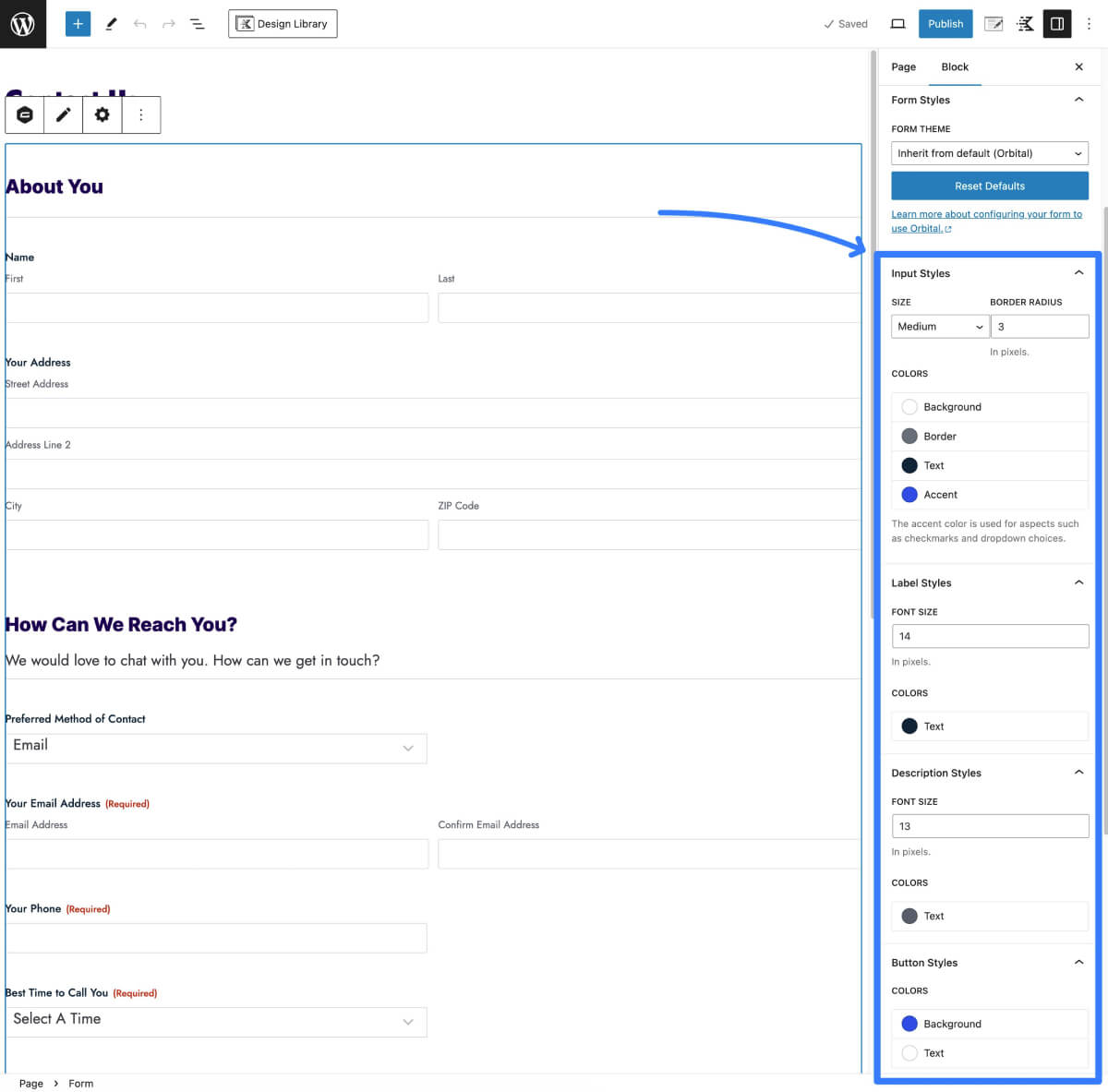Toggle the Settings sidebar panel icon
This screenshot has height=1092, width=1108.
1057,24
